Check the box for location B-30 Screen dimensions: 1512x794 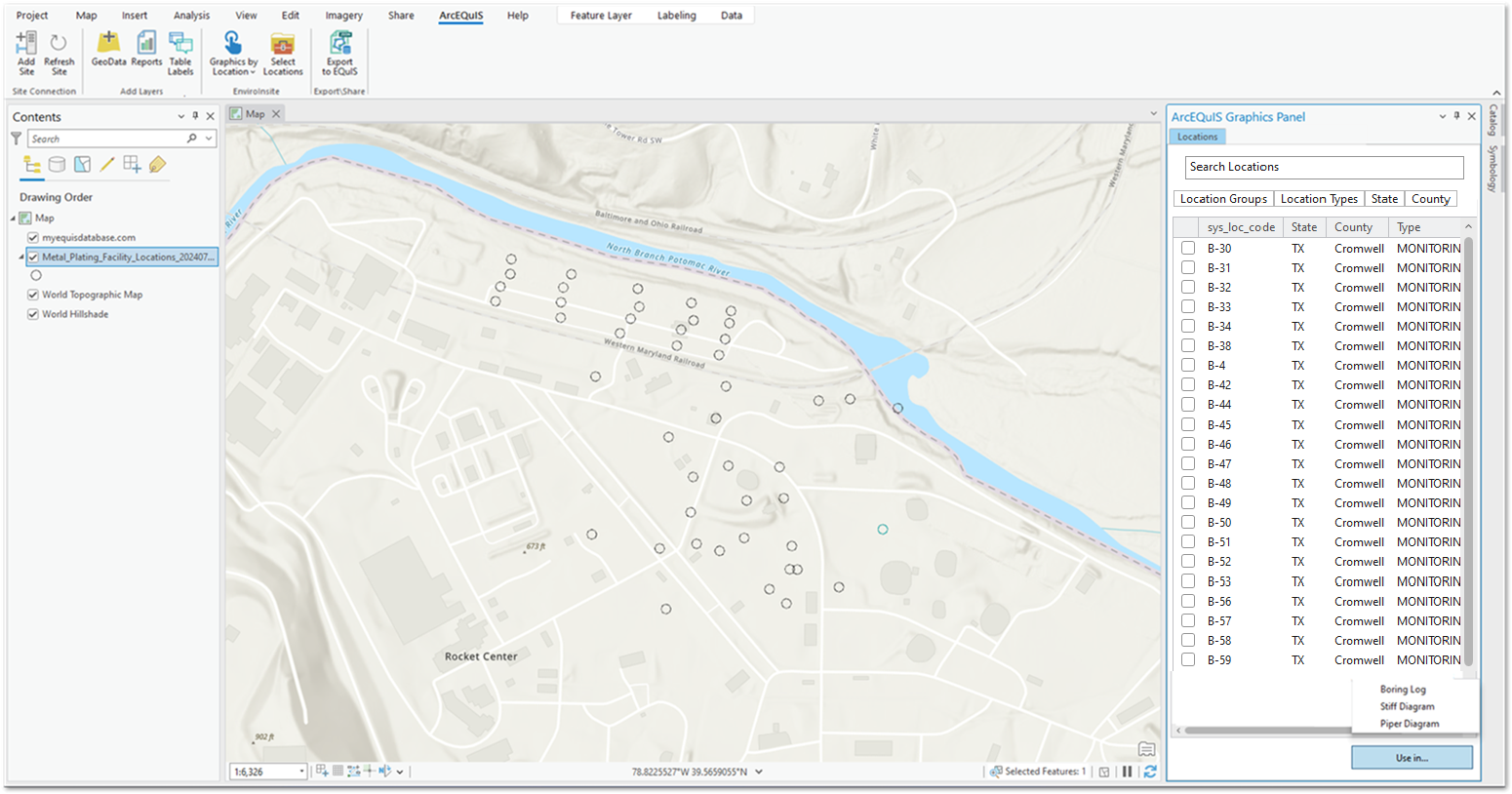click(x=1188, y=248)
